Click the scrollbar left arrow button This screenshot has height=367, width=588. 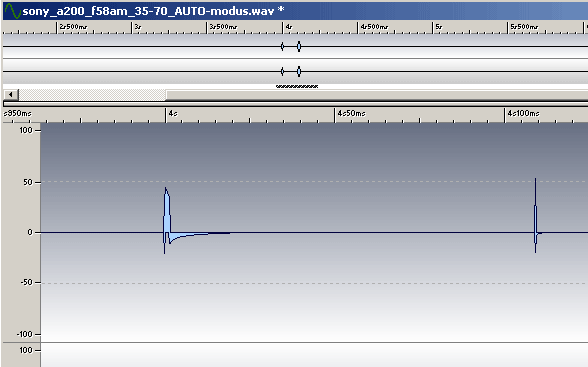11,94
